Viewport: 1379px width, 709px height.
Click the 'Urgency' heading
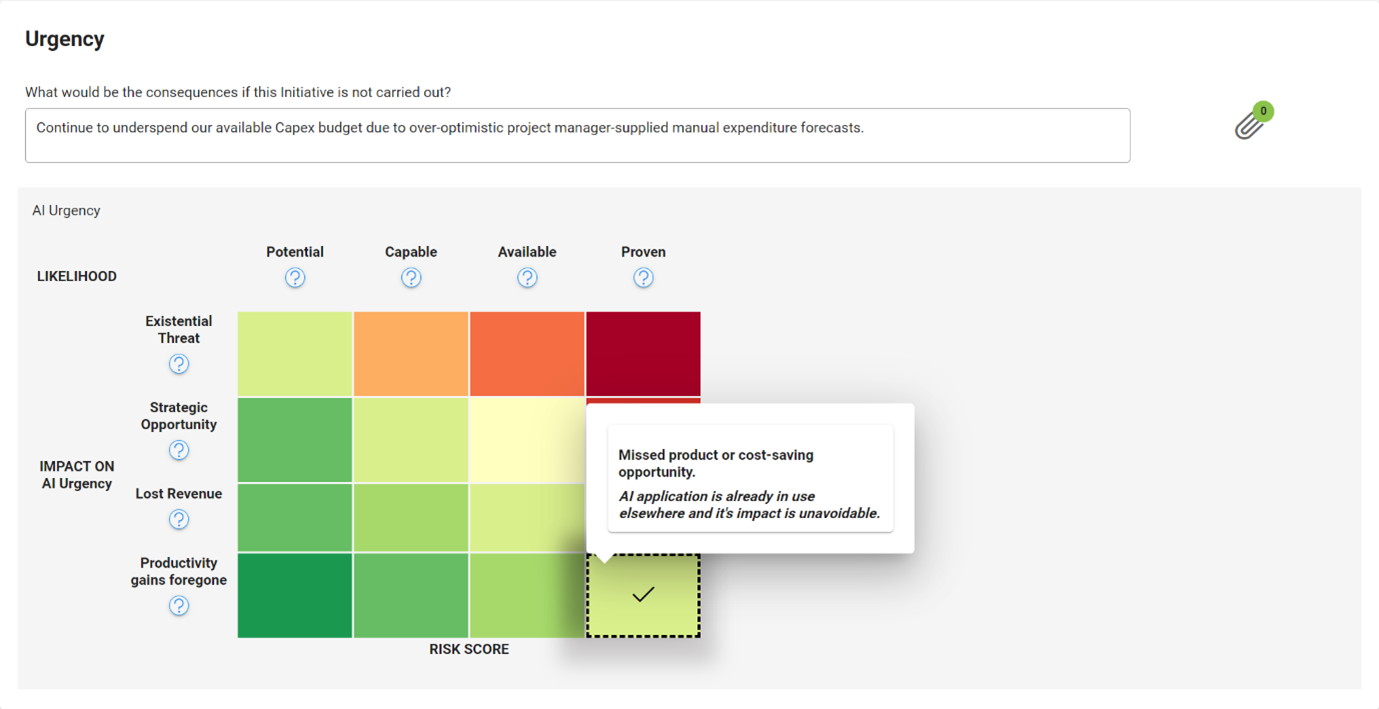65,39
